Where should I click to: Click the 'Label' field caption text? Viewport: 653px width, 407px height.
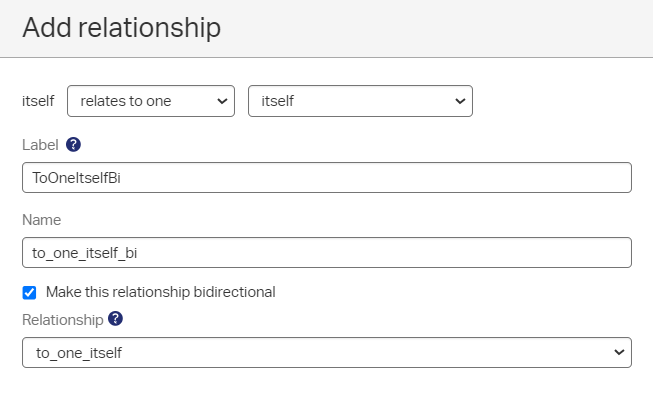pos(40,145)
